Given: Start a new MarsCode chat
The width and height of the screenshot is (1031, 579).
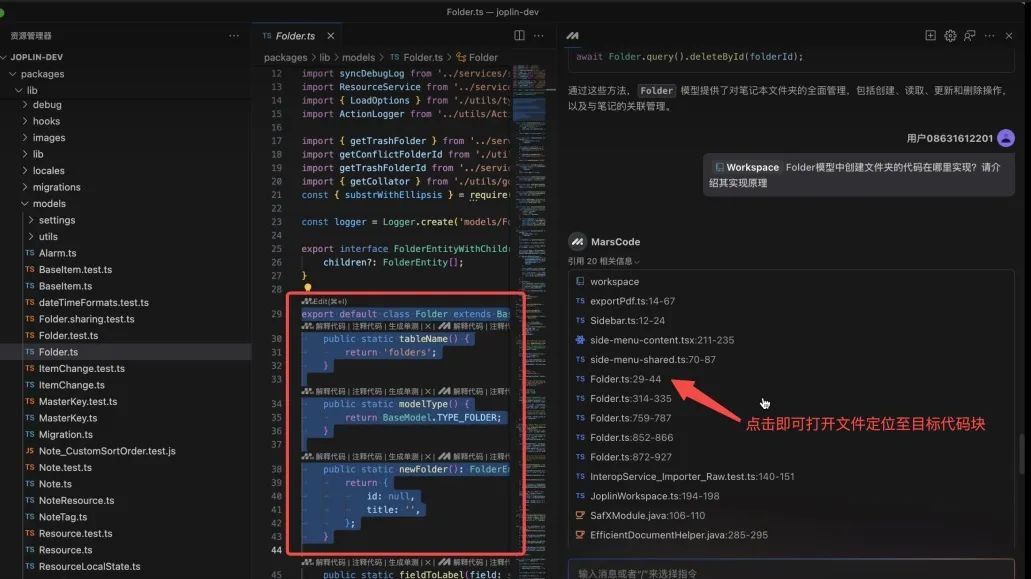Looking at the screenshot, I should (x=930, y=35).
